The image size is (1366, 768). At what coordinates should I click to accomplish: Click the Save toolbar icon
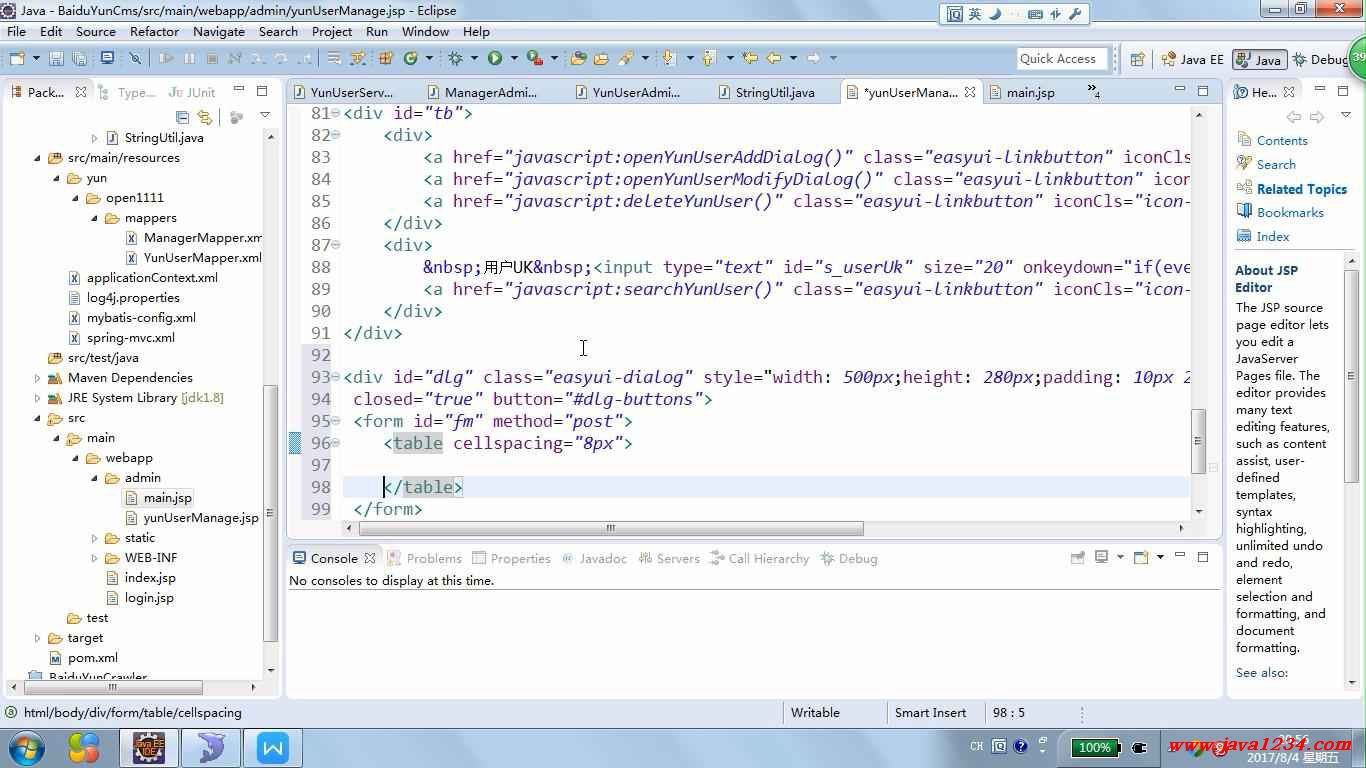(56, 58)
